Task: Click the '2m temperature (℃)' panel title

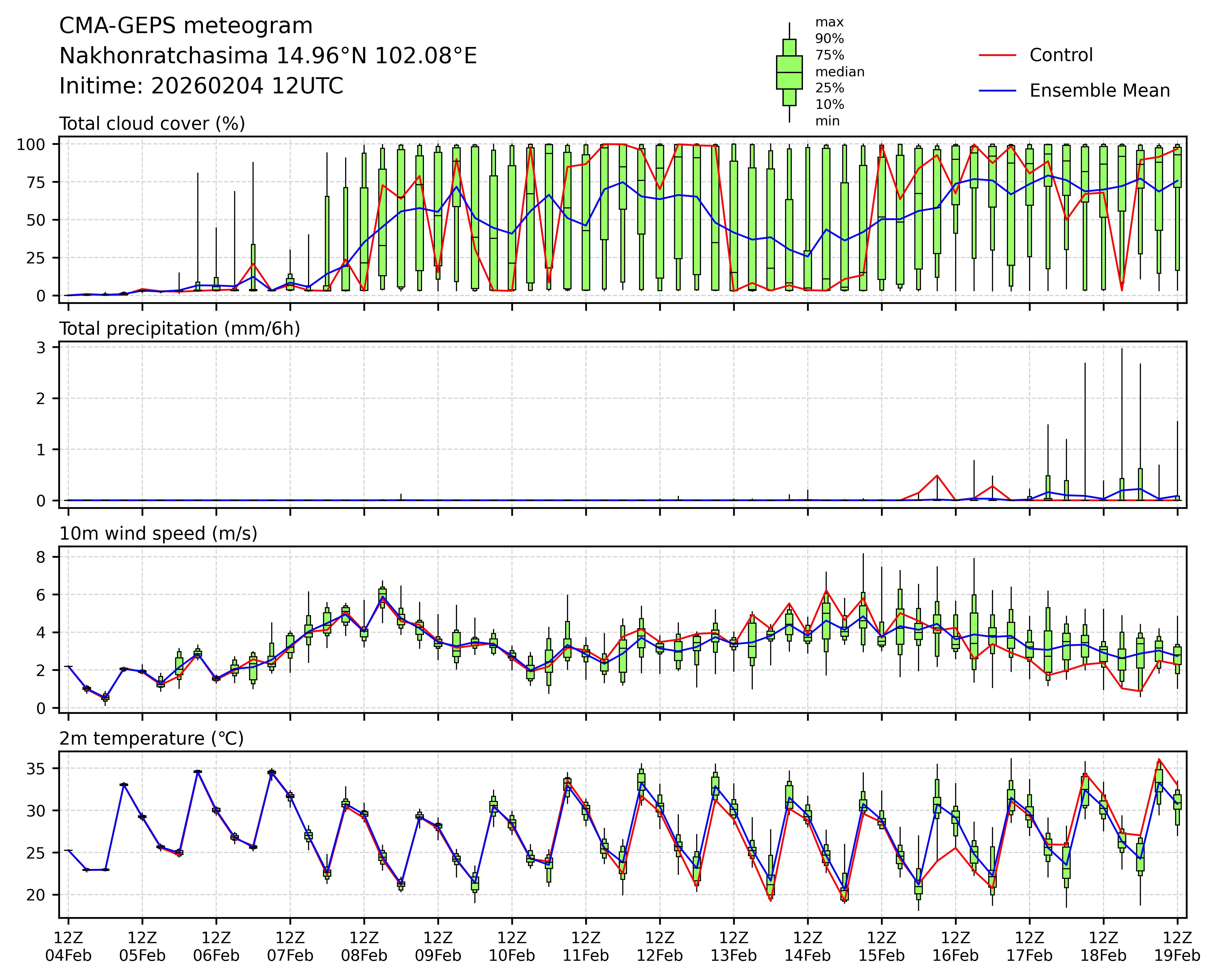Action: point(151,738)
